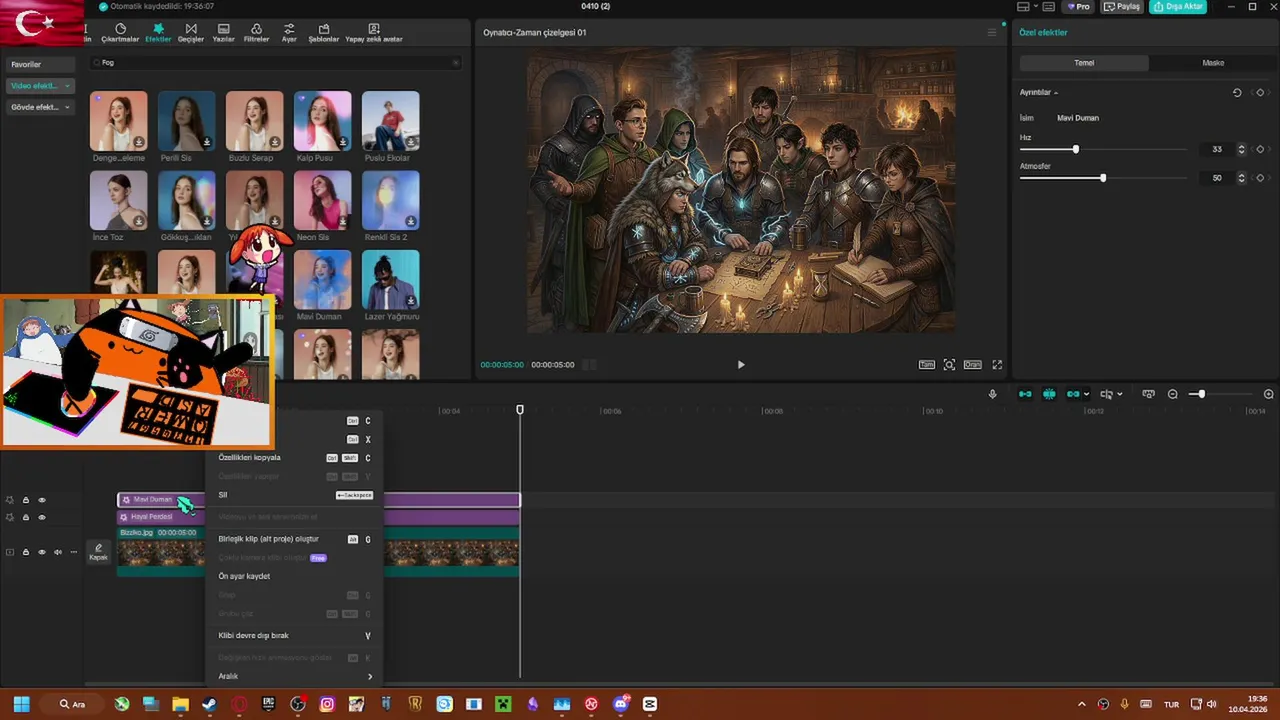This screenshot has width=1280, height=720.
Task: Click the Tam quality preview button
Action: coord(927,365)
